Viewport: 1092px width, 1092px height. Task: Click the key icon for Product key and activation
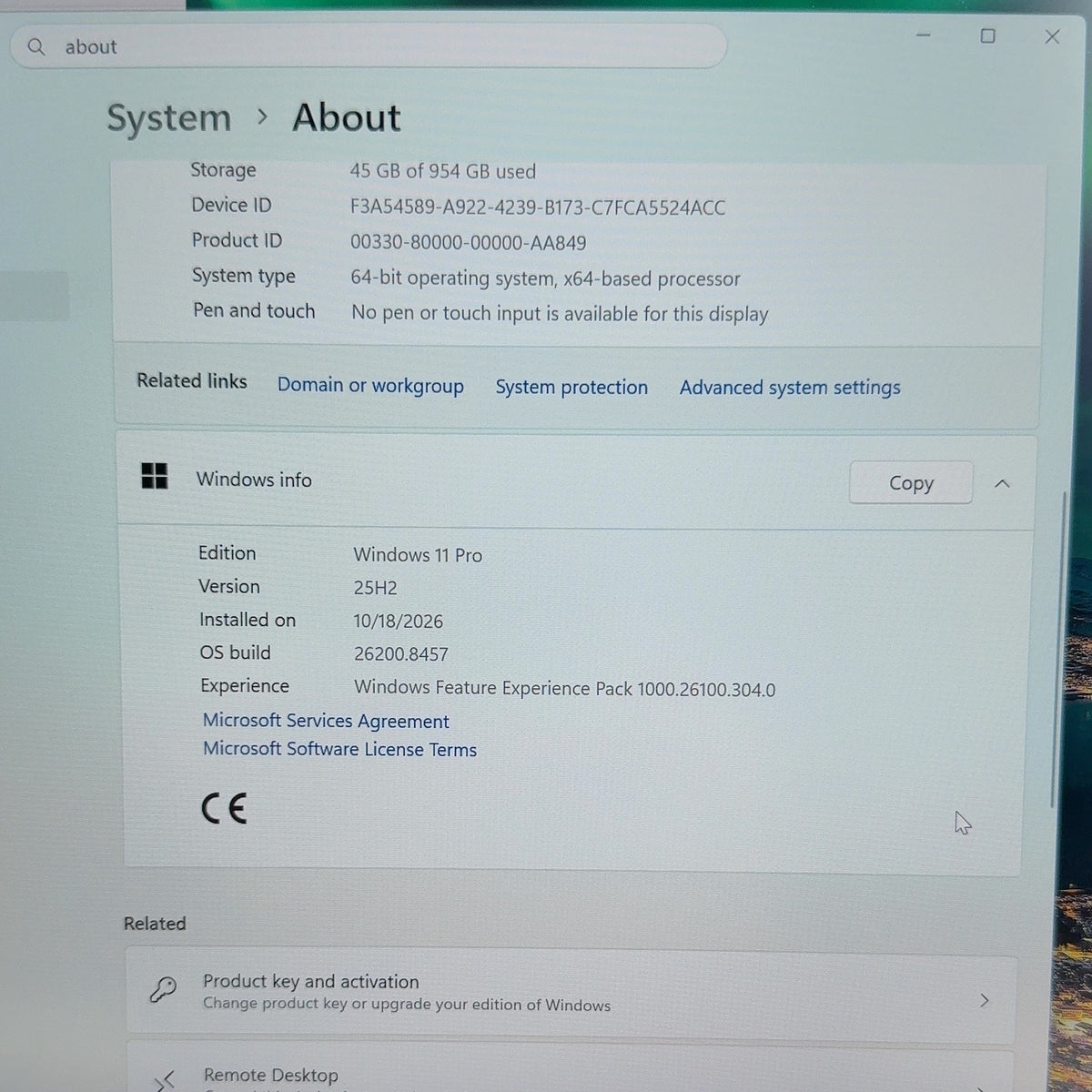tap(163, 990)
